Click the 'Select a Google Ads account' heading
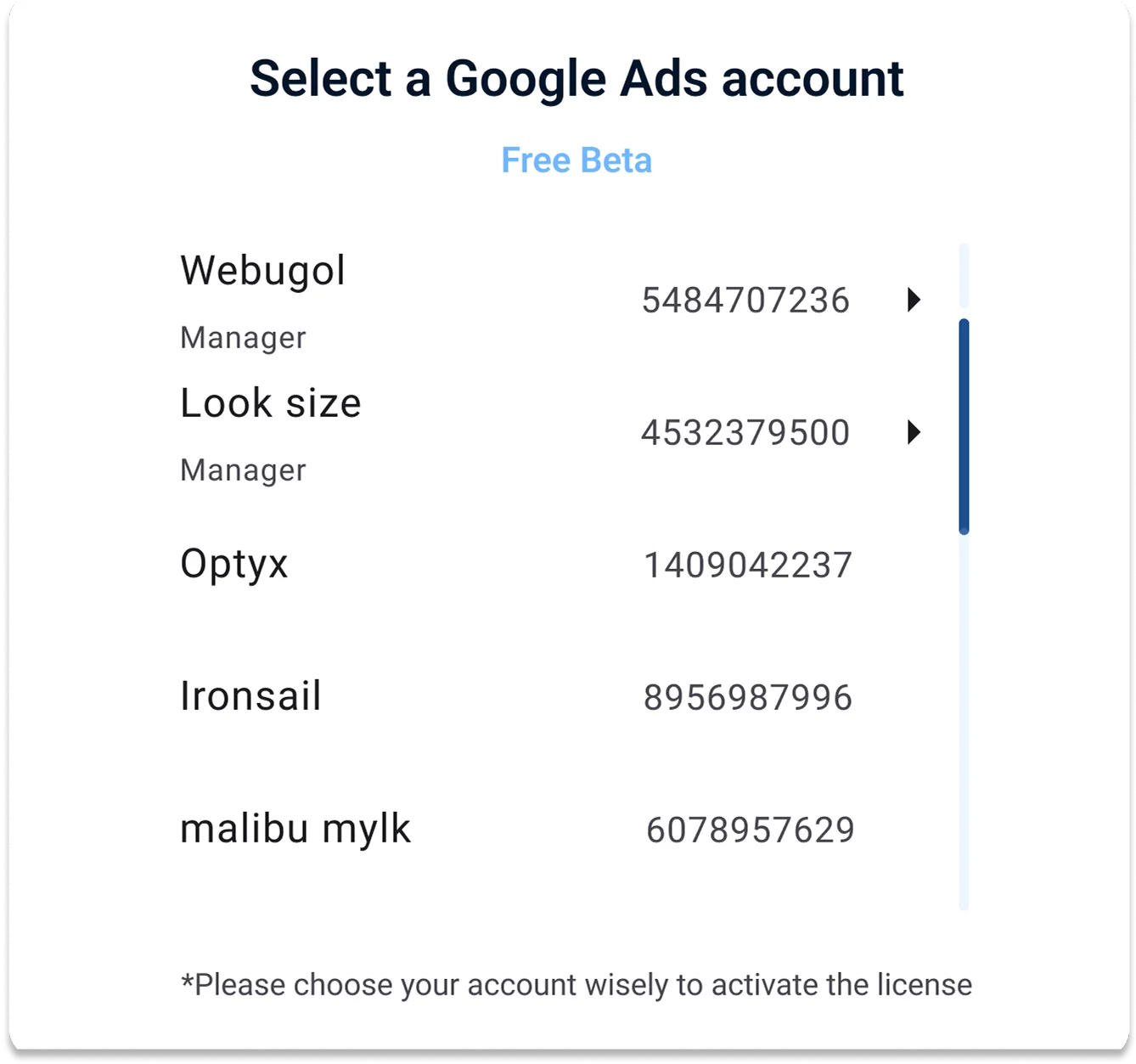Screen dimensions: 1136x1064 pyautogui.click(x=576, y=78)
